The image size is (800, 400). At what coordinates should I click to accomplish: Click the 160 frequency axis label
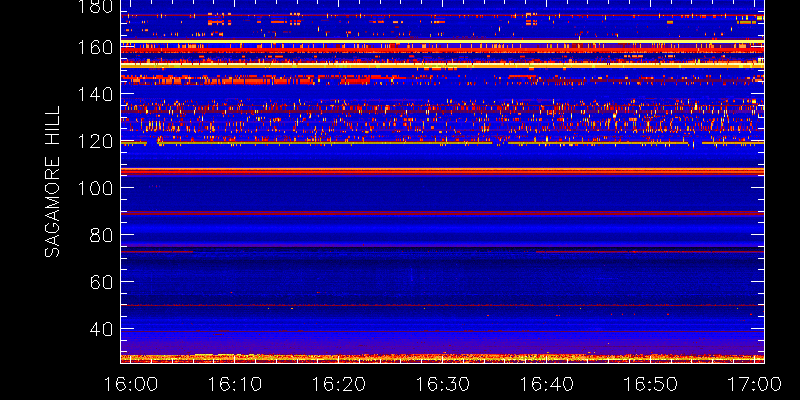95,47
